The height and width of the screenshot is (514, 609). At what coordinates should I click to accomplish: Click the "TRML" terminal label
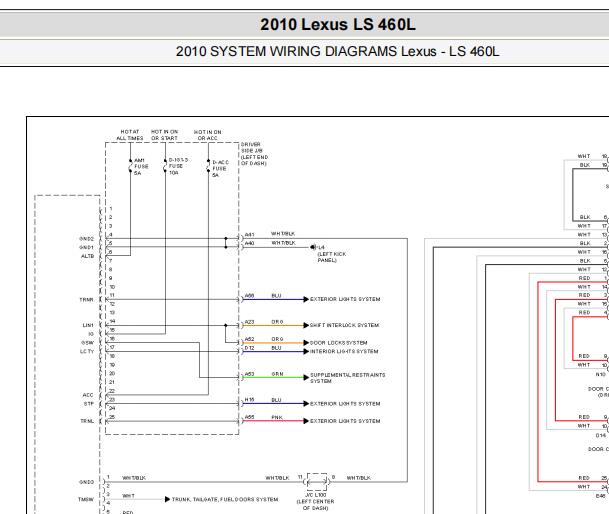(x=87, y=421)
